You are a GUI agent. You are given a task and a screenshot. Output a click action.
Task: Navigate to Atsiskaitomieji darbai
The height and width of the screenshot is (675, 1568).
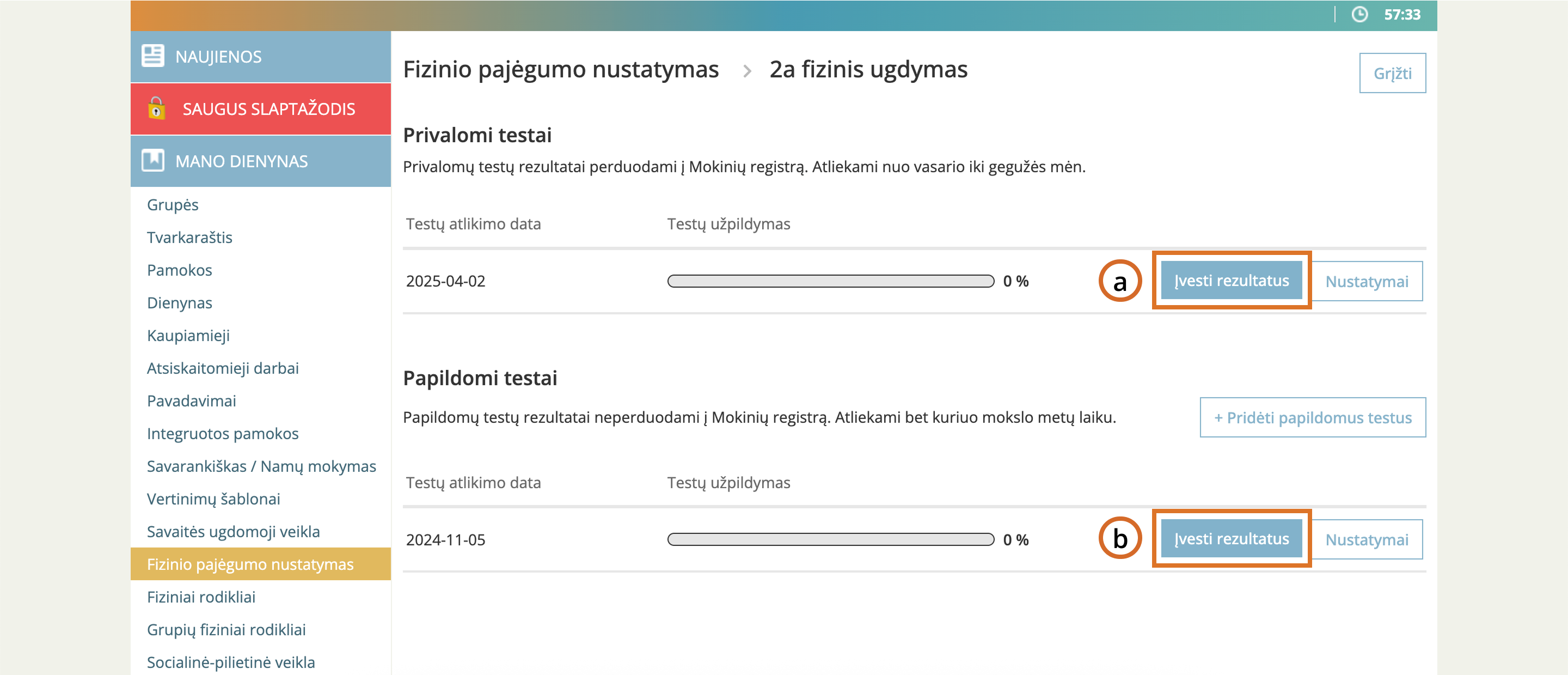(x=223, y=369)
